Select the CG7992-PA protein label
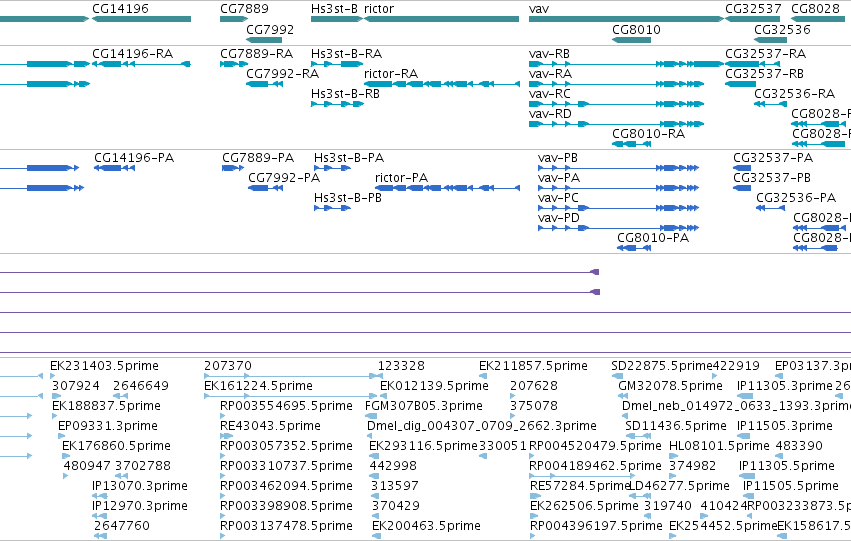Image resolution: width=851 pixels, height=541 pixels. [284, 178]
